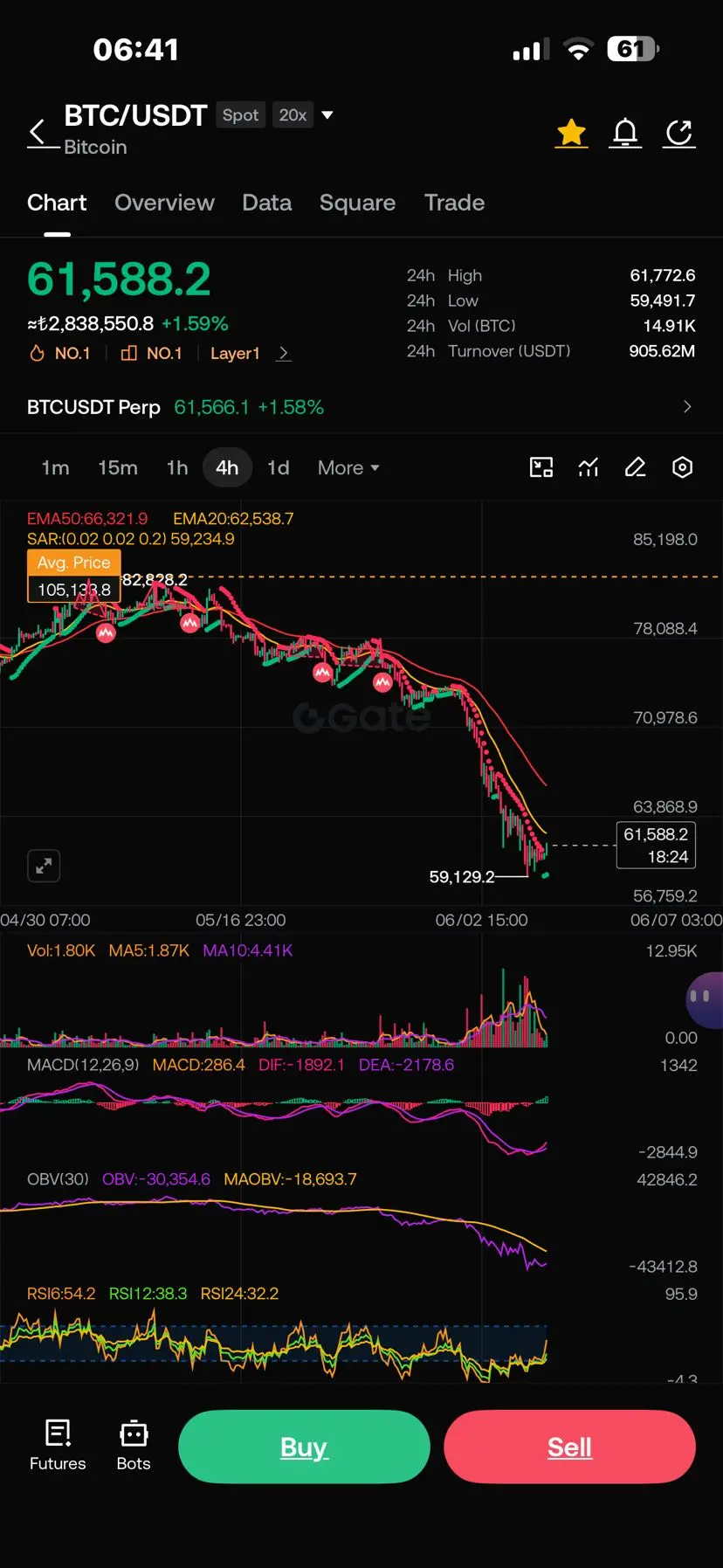Tap the second NO.1 ranking badge
This screenshot has width=723, height=1568.
pyautogui.click(x=151, y=353)
